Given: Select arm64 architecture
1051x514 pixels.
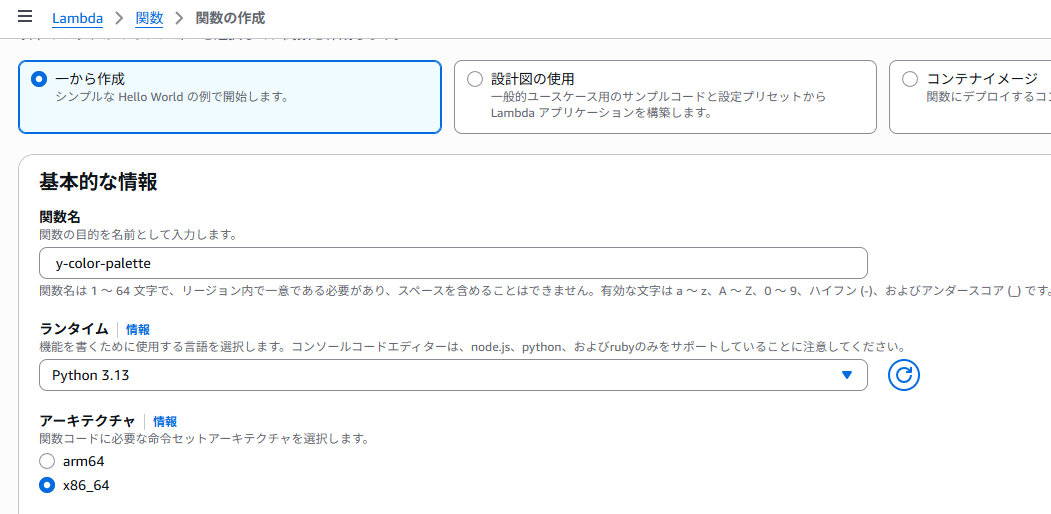Looking at the screenshot, I should click(46, 461).
